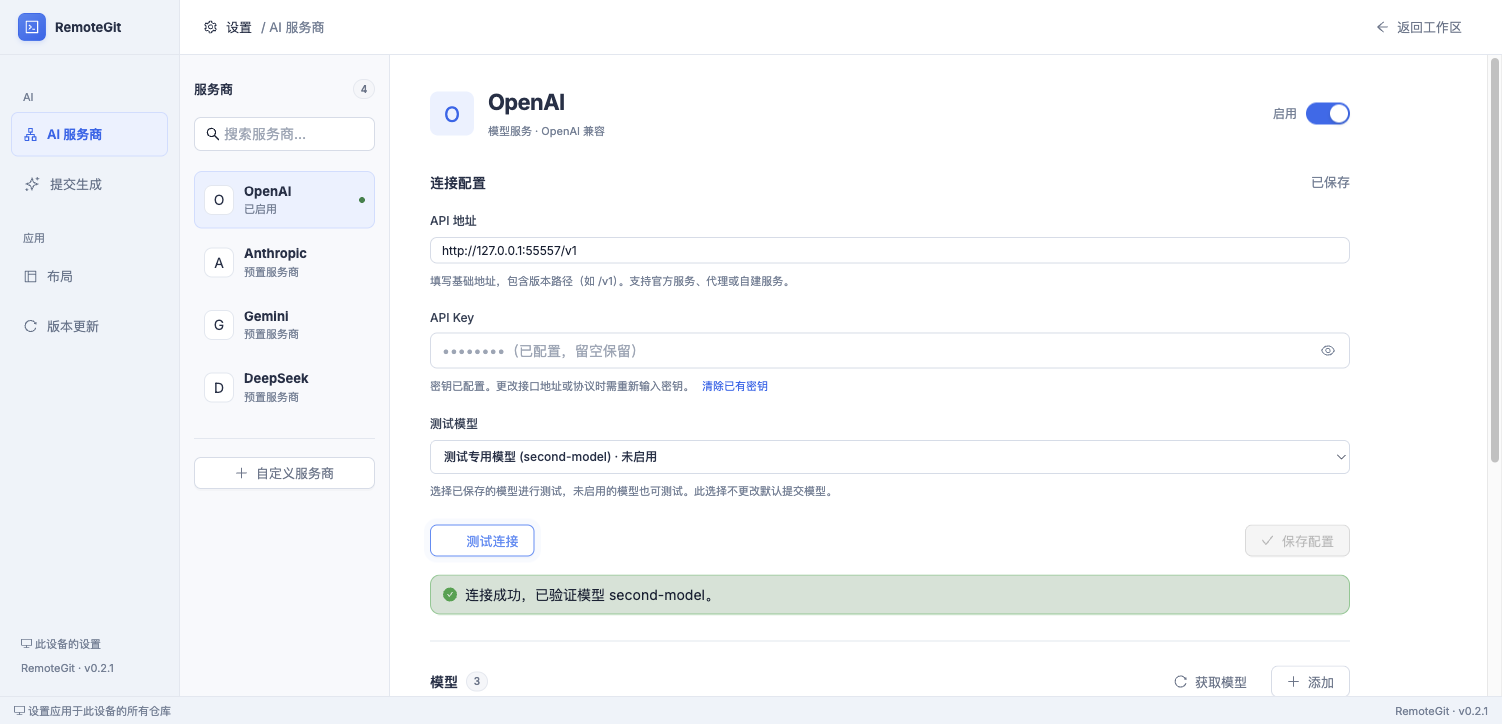Click the back arrow icon beside 返回工作区
1502x724 pixels.
(x=1383, y=27)
